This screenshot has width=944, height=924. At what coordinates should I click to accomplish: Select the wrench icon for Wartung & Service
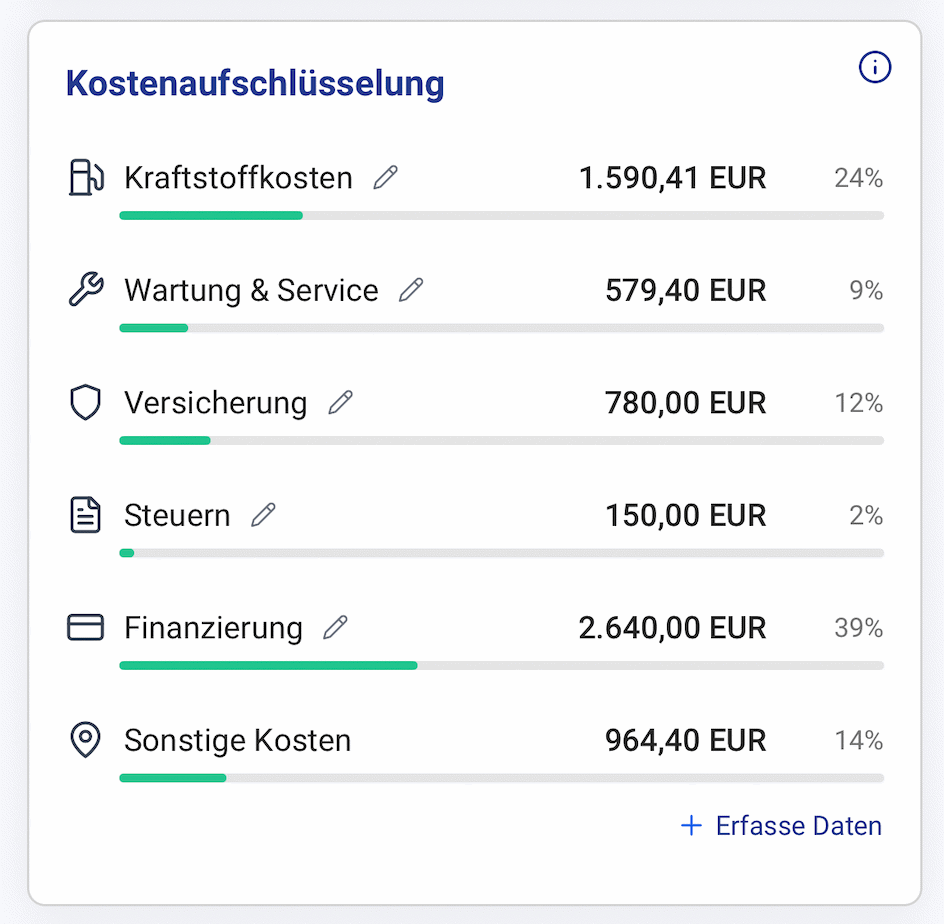[x=85, y=290]
